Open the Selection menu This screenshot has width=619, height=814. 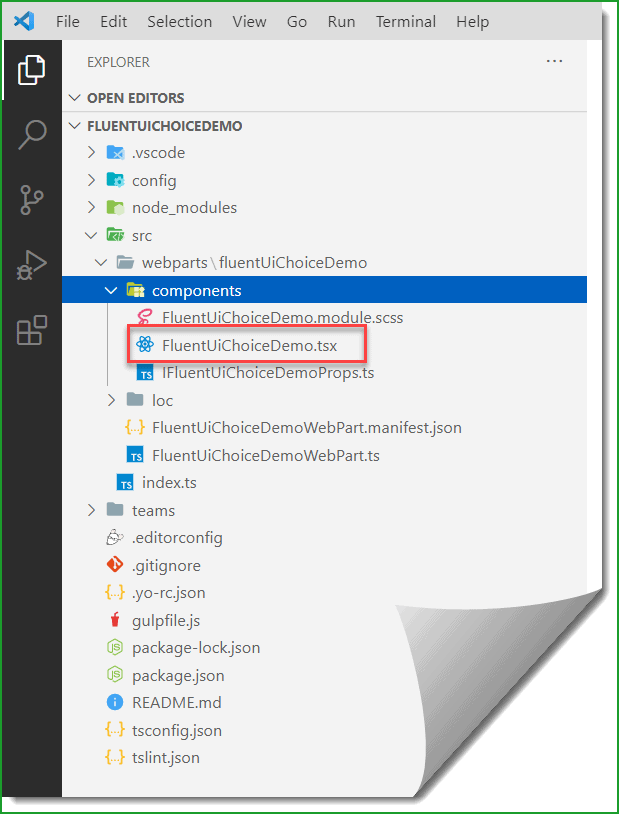pos(180,22)
